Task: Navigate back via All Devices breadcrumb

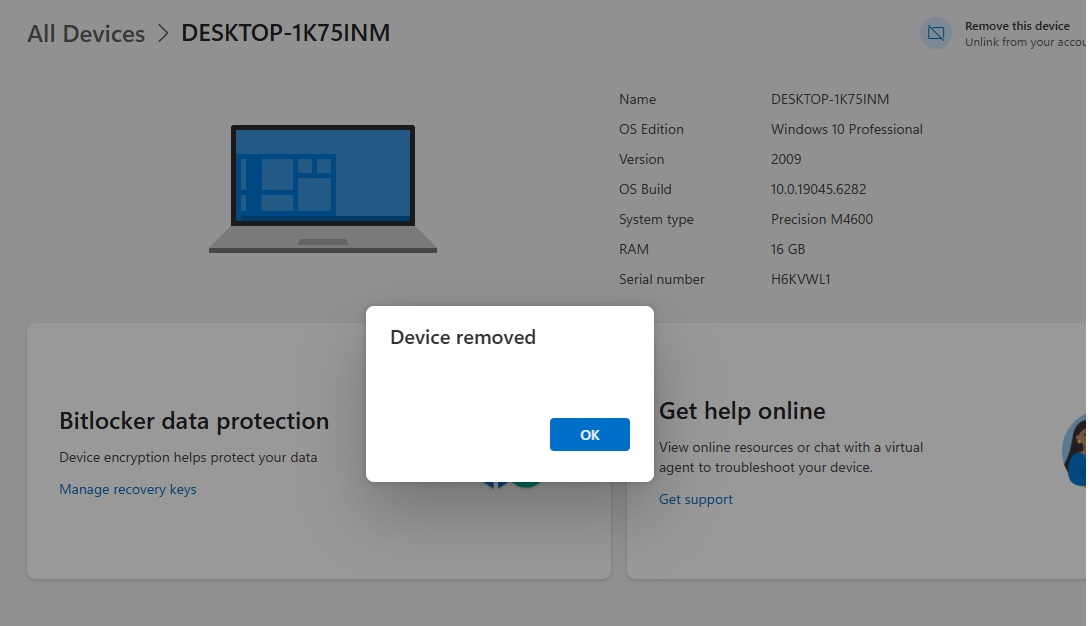Action: [85, 33]
